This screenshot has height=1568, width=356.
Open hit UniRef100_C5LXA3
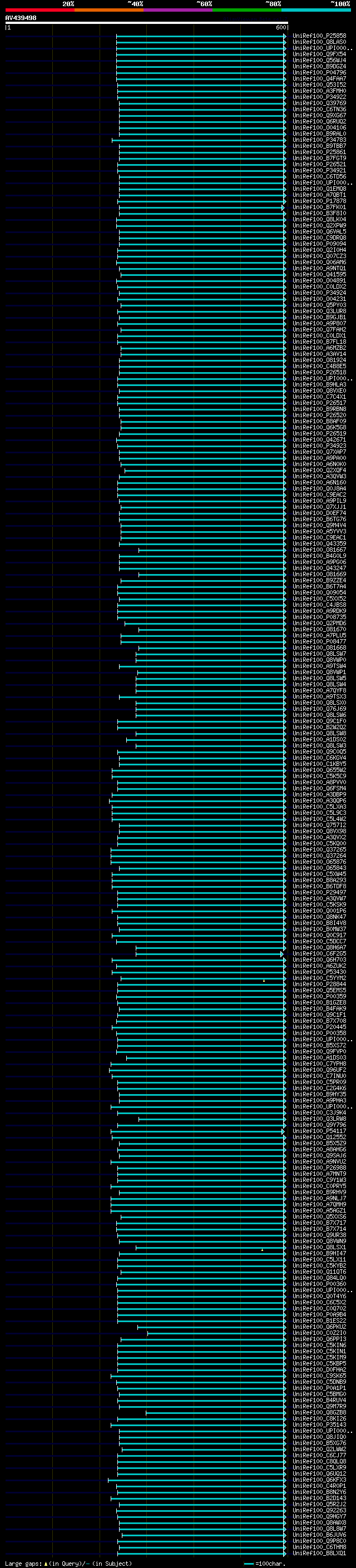coord(319,807)
